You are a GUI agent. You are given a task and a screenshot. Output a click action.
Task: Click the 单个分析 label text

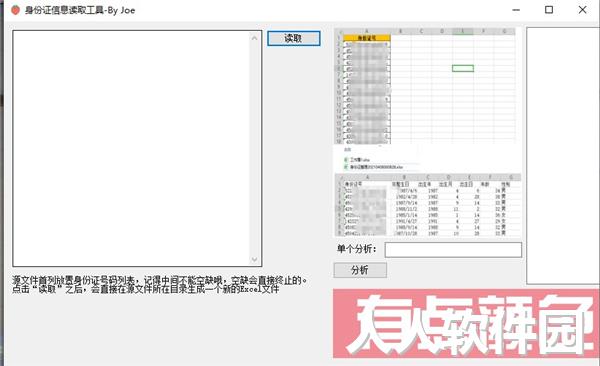pyautogui.click(x=357, y=249)
